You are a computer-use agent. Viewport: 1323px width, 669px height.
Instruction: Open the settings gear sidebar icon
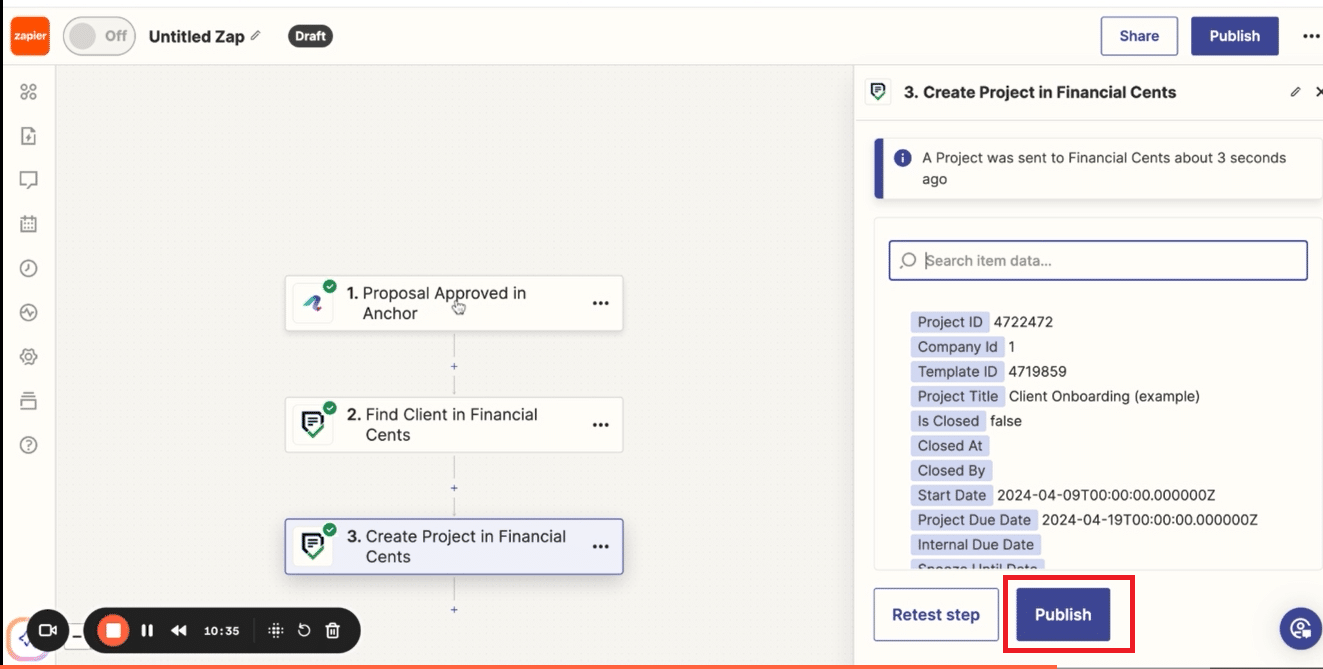coord(28,357)
